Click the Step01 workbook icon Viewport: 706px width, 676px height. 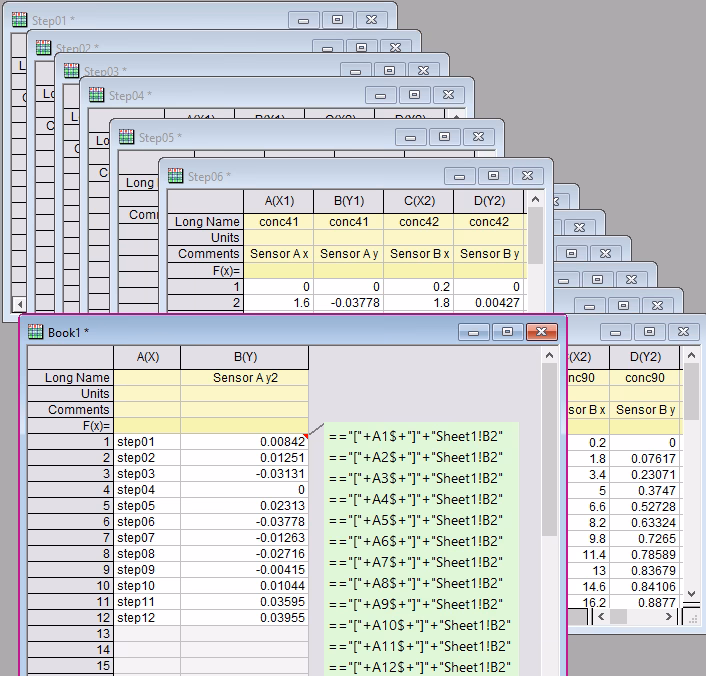coord(19,19)
